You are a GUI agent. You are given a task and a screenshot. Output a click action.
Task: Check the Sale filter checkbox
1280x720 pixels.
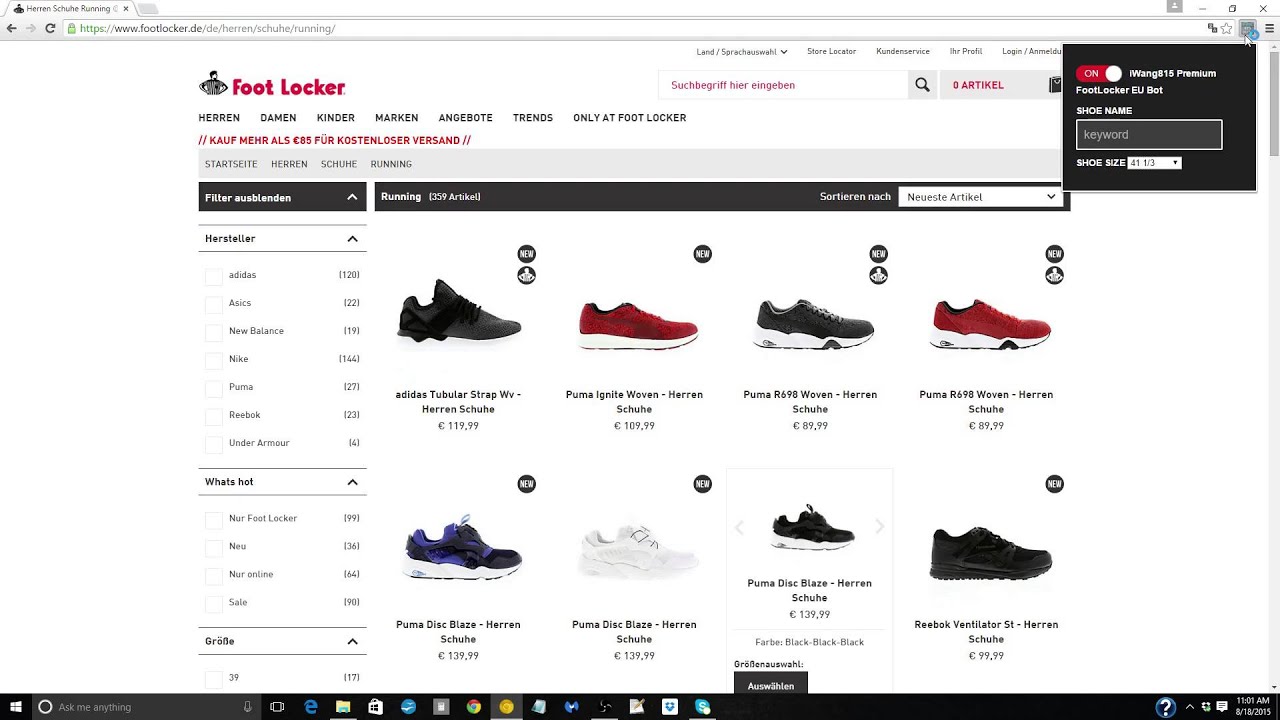pyautogui.click(x=213, y=604)
